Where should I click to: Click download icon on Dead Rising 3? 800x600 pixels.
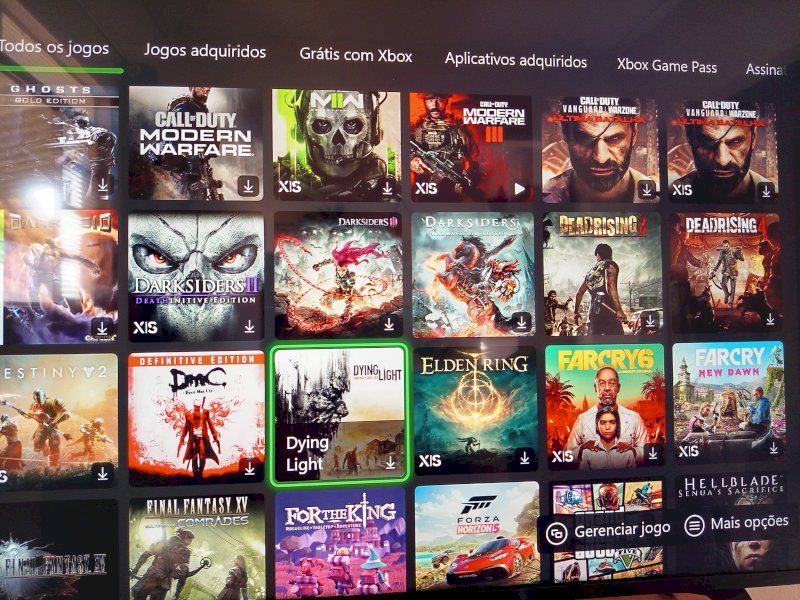click(650, 321)
